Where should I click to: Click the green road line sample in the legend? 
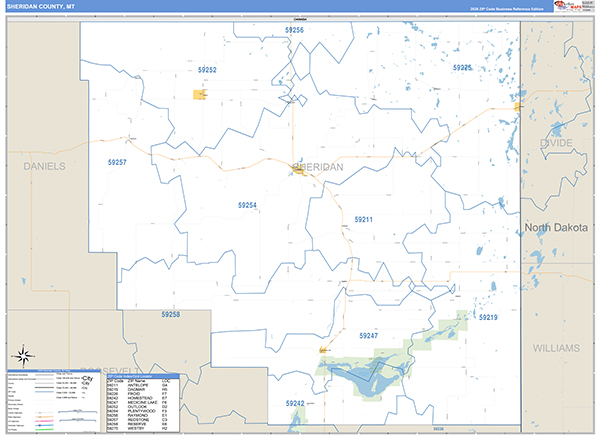44,429
